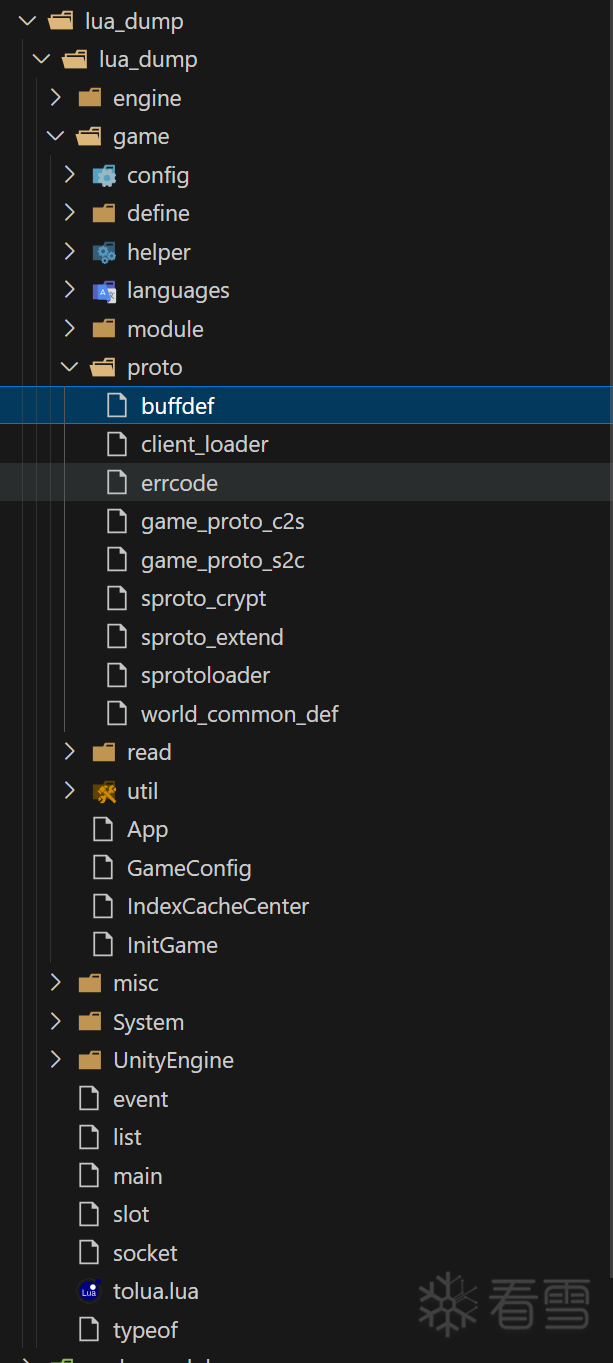Click the engine folder icon

click(90, 99)
